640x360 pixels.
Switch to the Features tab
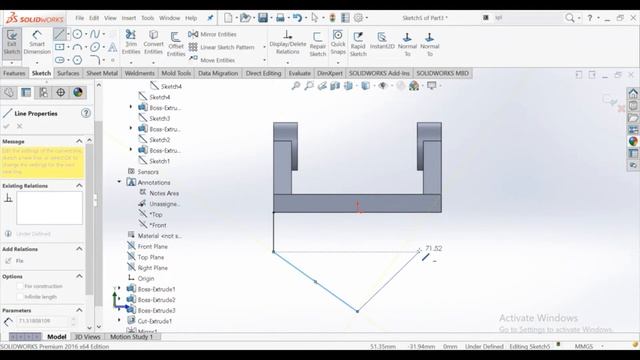click(14, 73)
